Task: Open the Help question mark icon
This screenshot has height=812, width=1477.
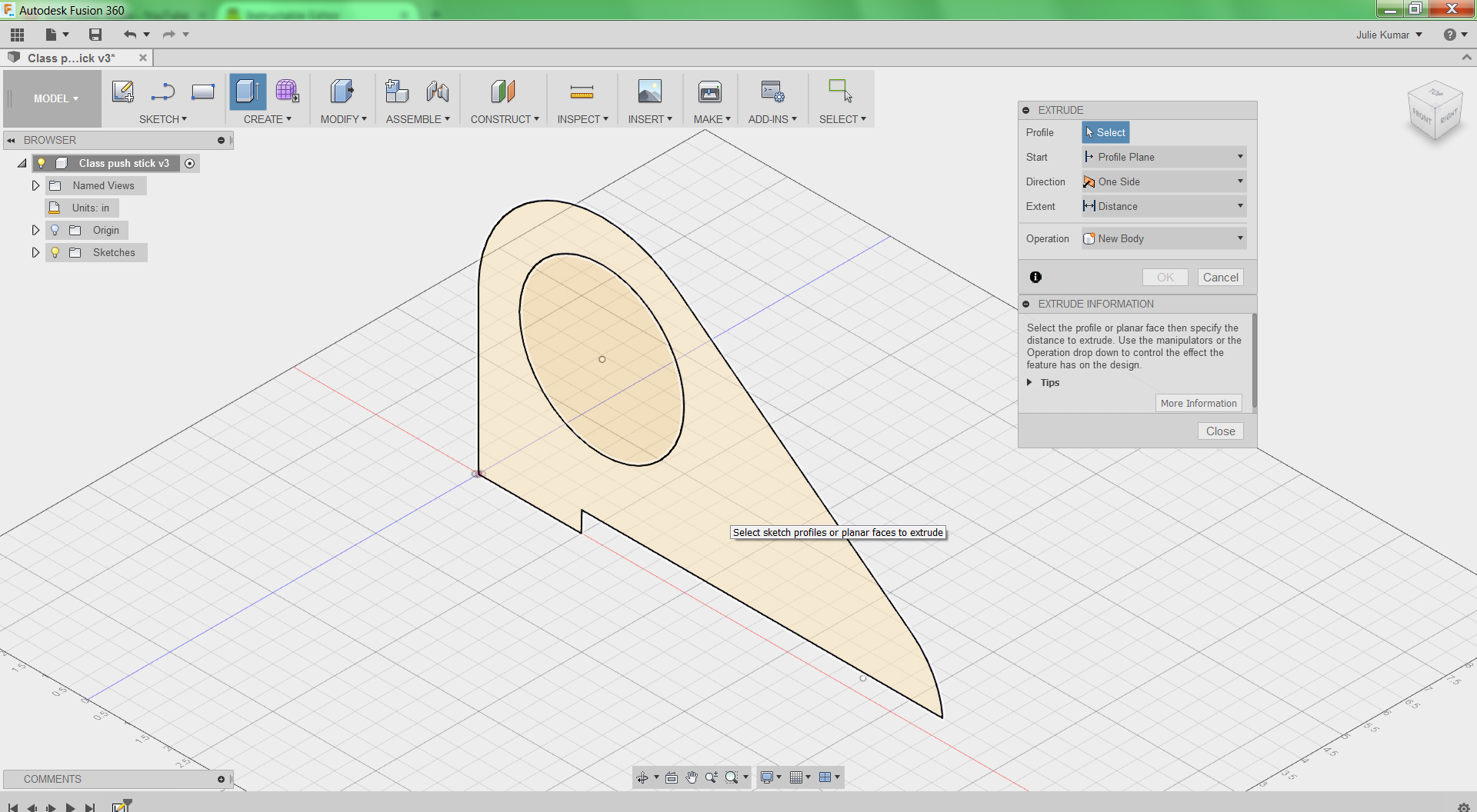Action: pyautogui.click(x=1450, y=35)
